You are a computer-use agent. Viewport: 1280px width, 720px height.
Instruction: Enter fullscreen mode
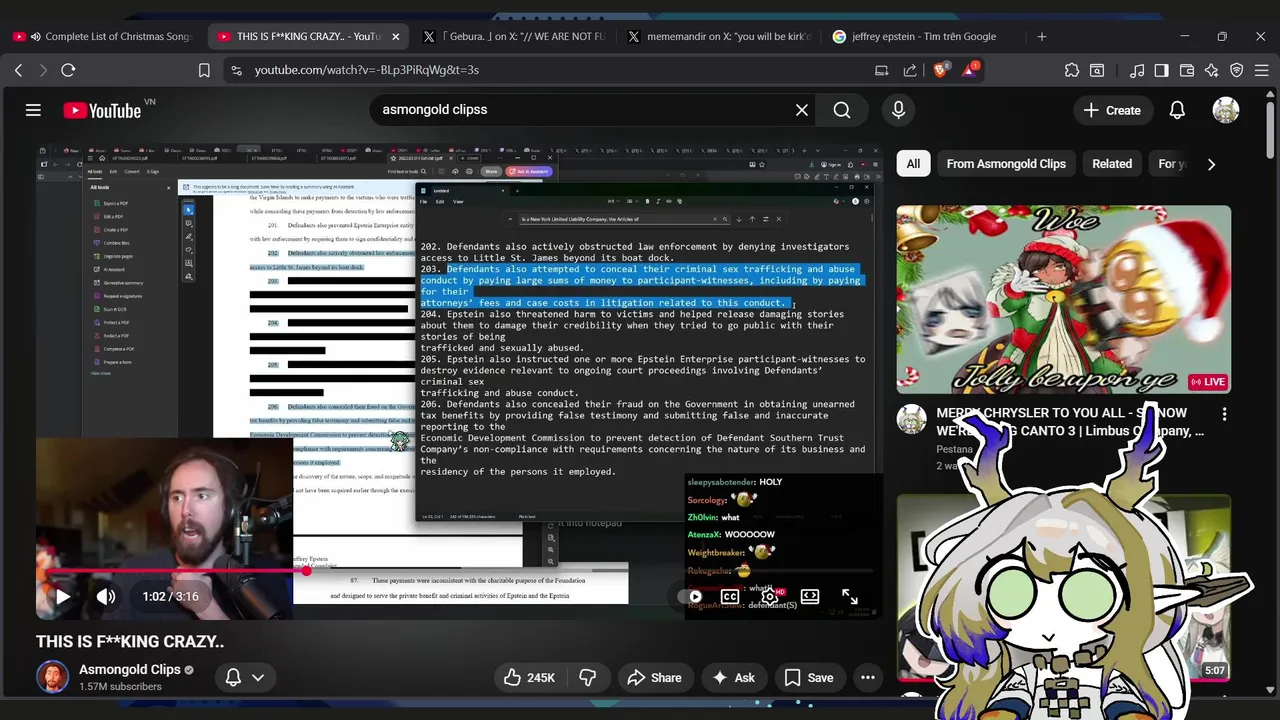[849, 597]
